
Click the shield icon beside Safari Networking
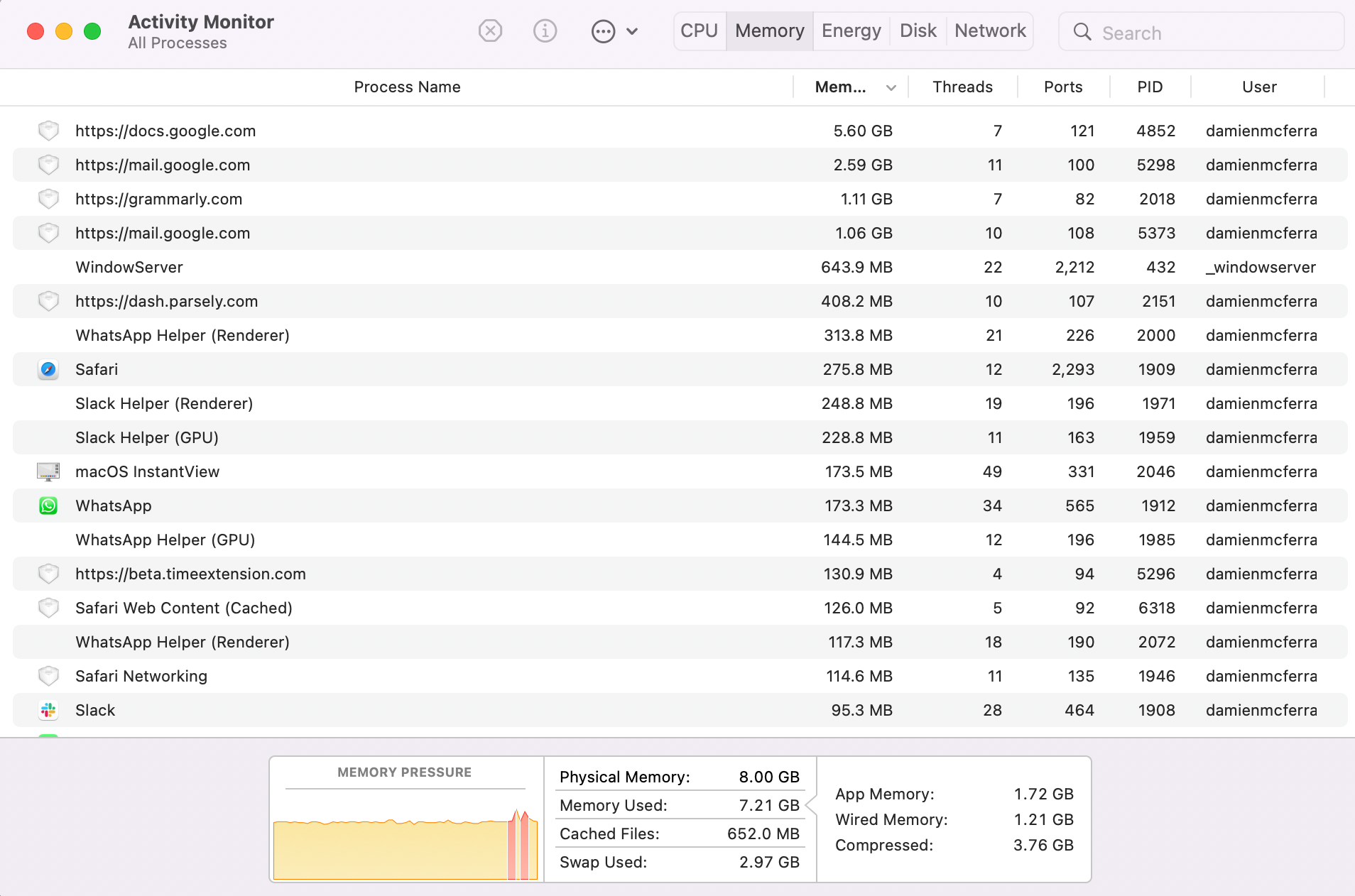point(48,676)
